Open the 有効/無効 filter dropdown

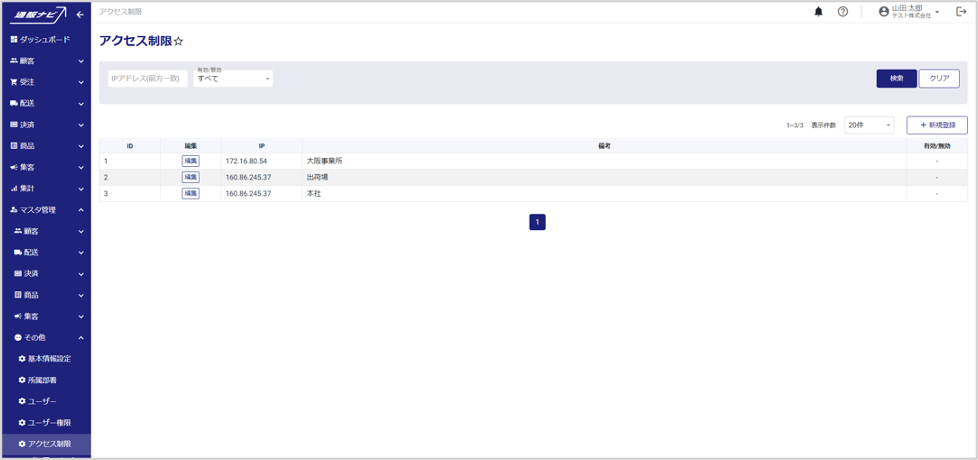pyautogui.click(x=233, y=78)
